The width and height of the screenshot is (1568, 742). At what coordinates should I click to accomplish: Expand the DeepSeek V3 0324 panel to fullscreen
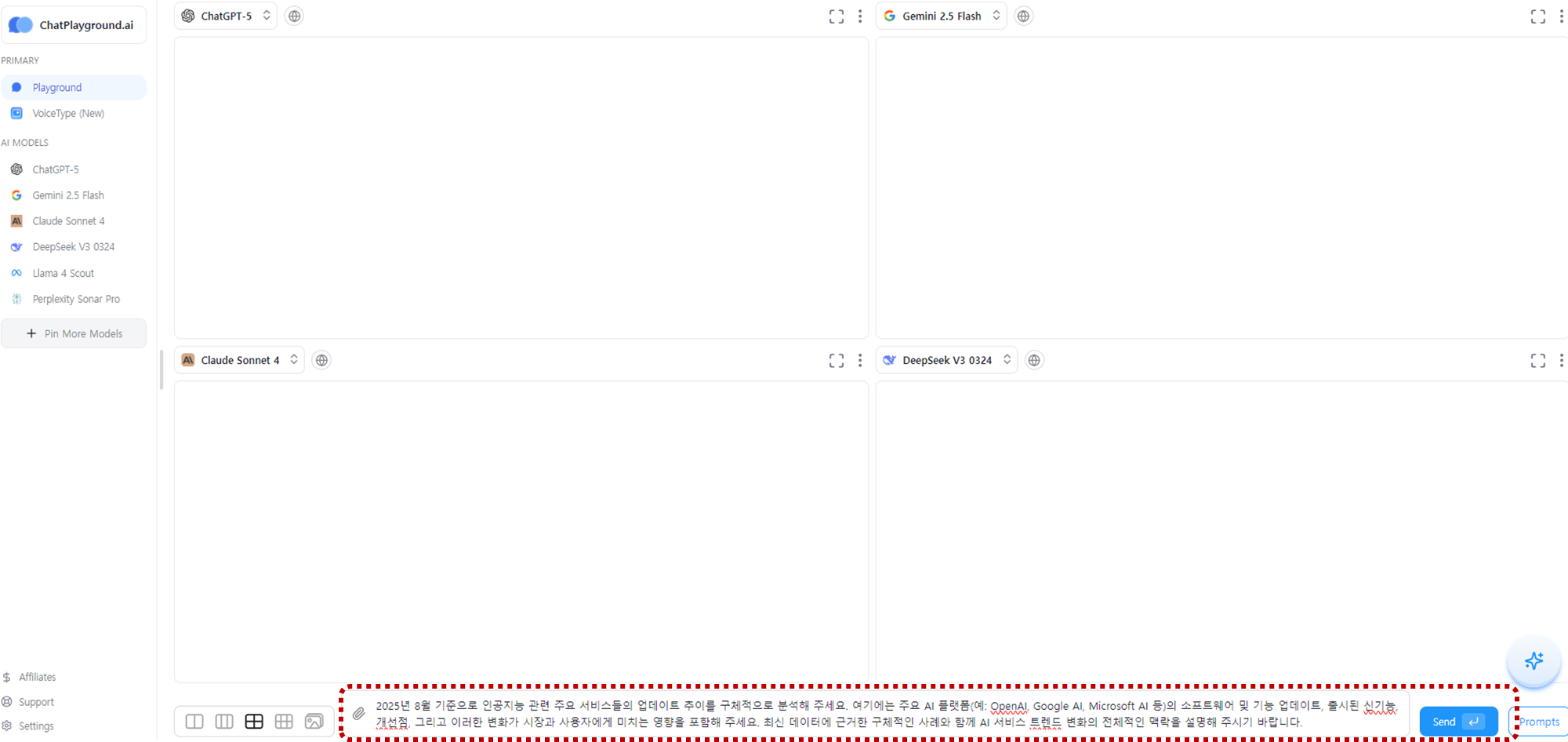pos(1538,360)
